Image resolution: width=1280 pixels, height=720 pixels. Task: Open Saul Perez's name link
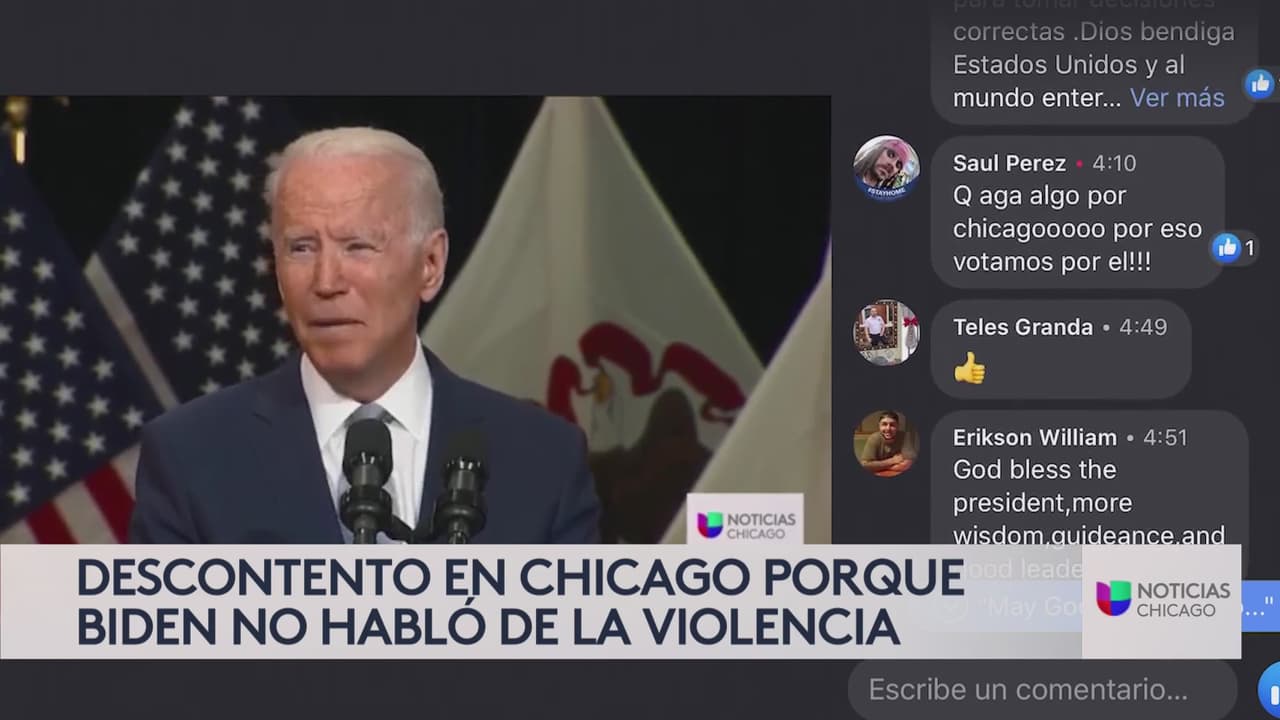pos(1009,163)
